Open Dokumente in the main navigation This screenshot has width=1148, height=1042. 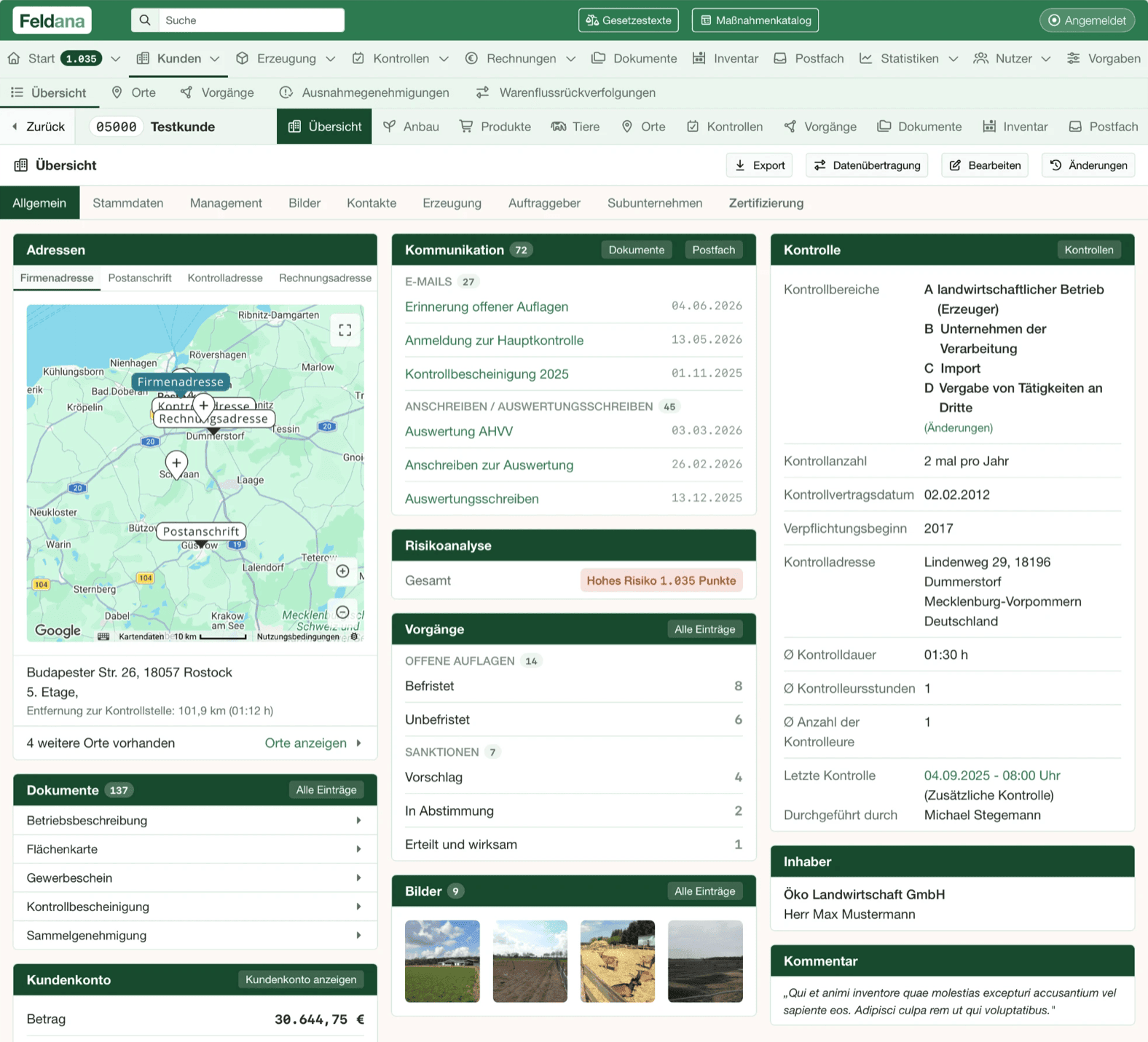coord(634,58)
